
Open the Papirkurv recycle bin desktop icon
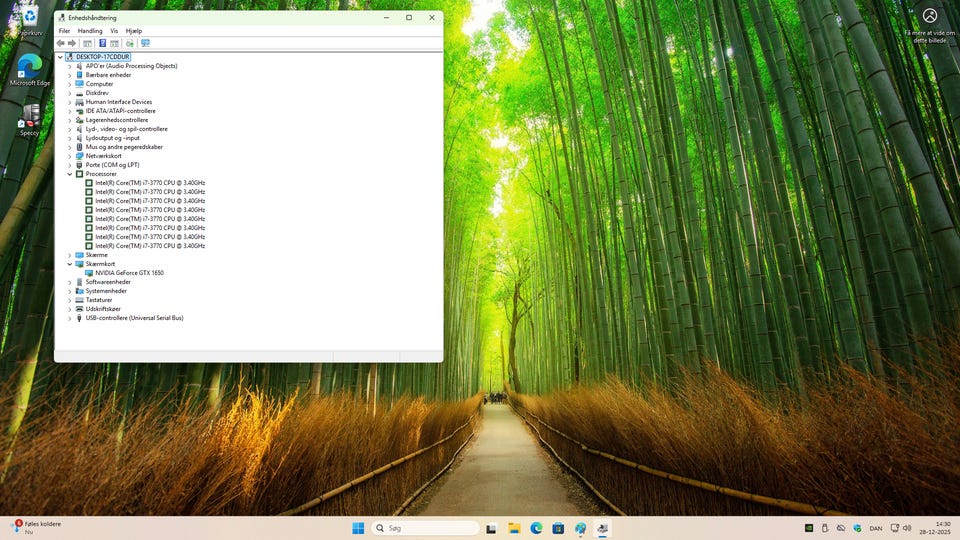29,20
